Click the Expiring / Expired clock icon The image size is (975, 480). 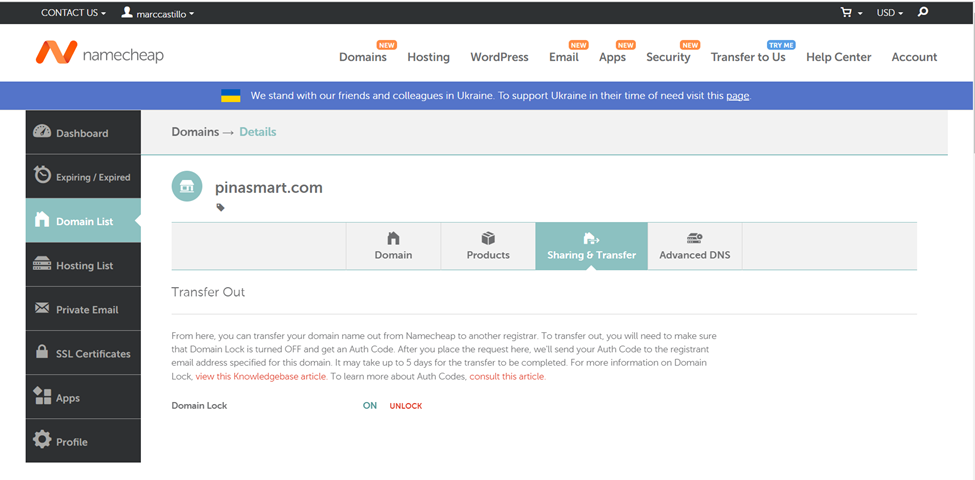click(42, 175)
